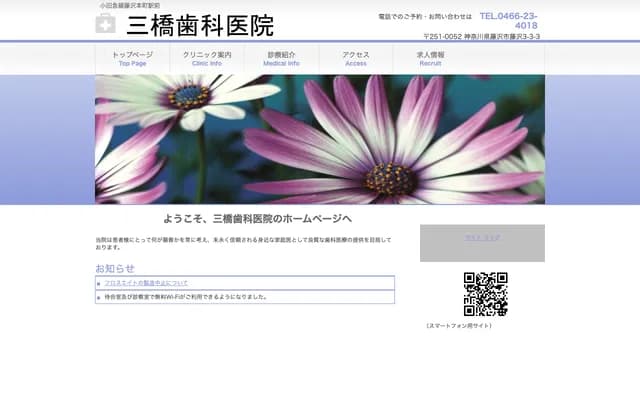Click the purple daisy banner image
640x400 pixels.
tap(320, 139)
